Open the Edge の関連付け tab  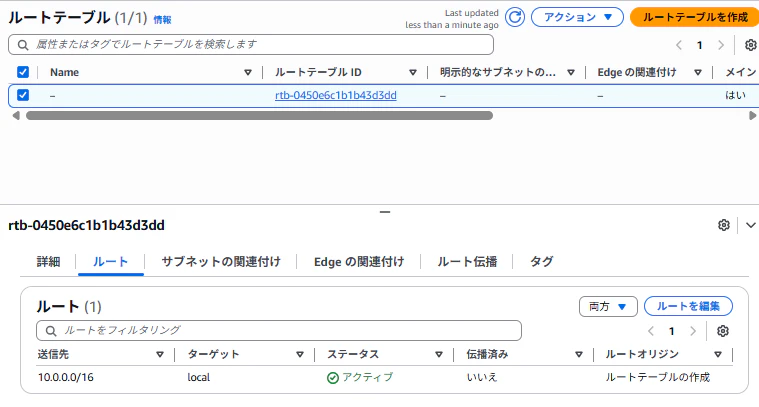click(359, 262)
